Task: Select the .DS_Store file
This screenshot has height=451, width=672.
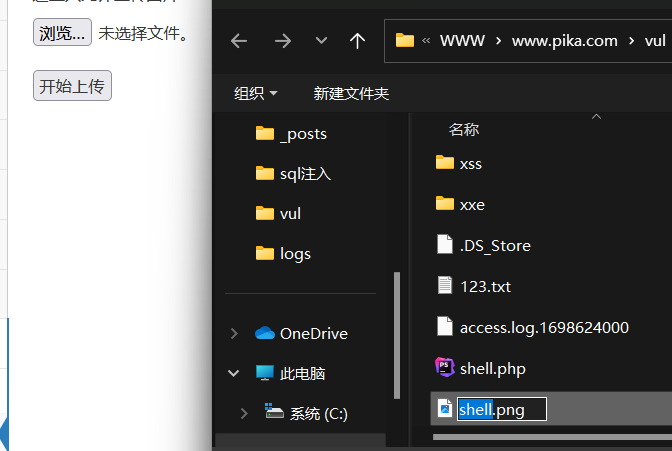Action: click(x=494, y=245)
